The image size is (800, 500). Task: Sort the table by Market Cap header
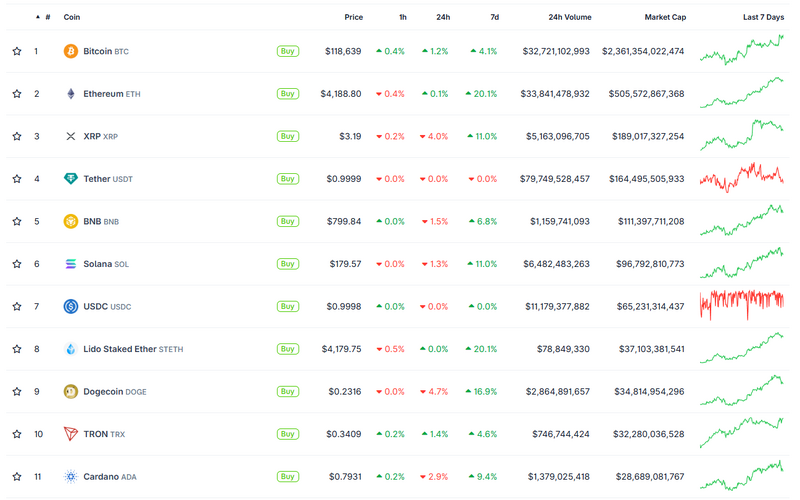tap(664, 17)
